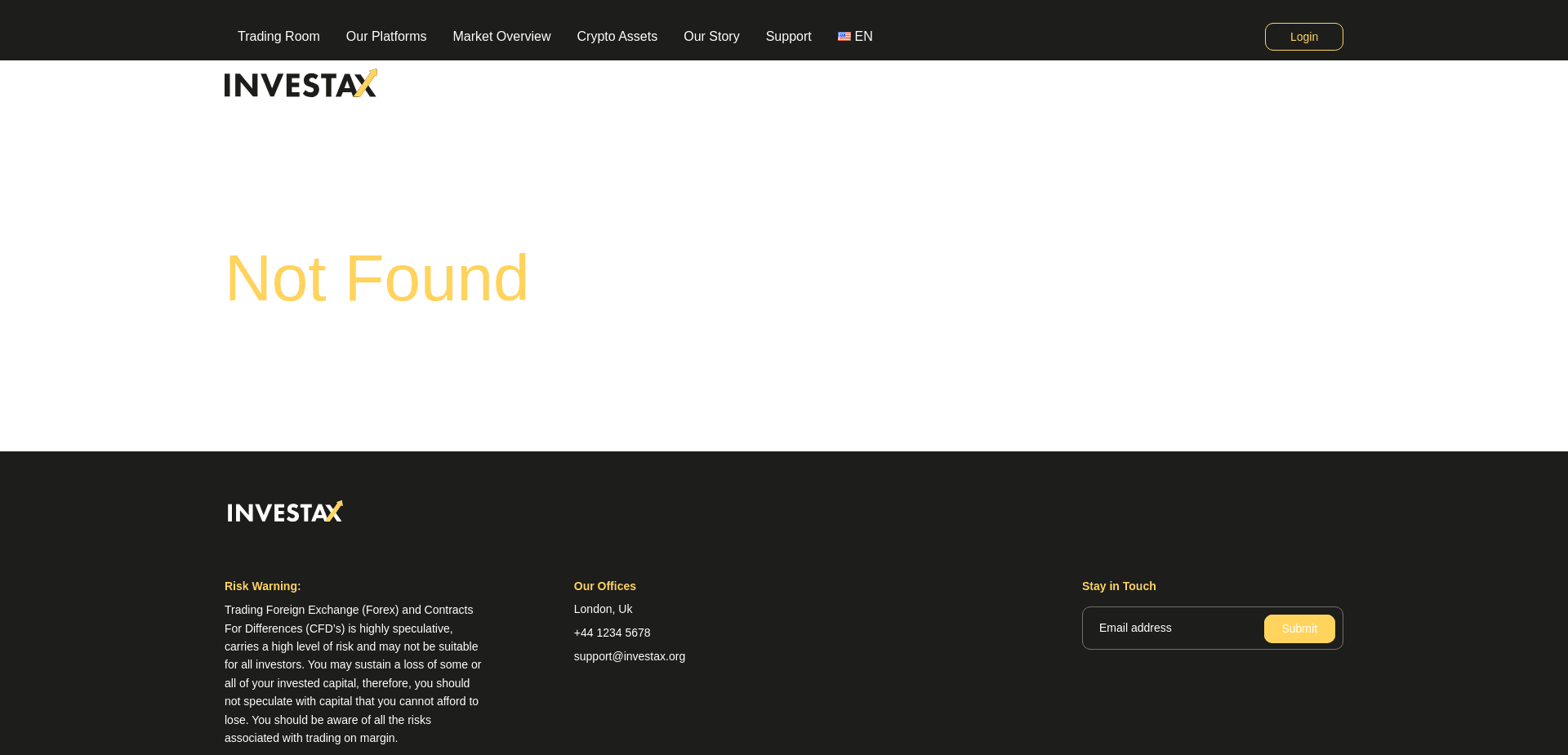Click the +44 1234 5678 phone number
Image resolution: width=1568 pixels, height=755 pixels.
click(612, 633)
